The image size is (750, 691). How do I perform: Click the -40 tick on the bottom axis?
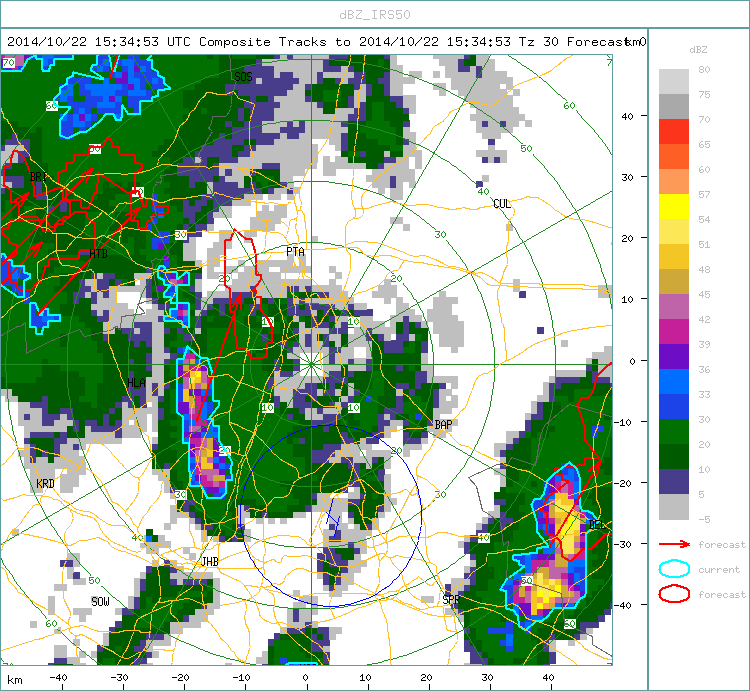[58, 678]
